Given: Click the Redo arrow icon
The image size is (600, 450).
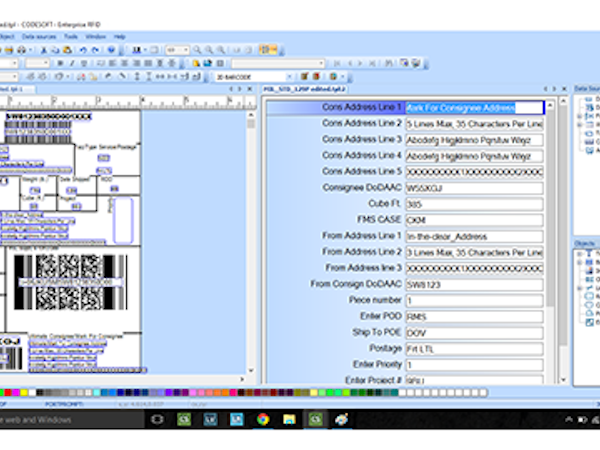Looking at the screenshot, I should (95, 50).
